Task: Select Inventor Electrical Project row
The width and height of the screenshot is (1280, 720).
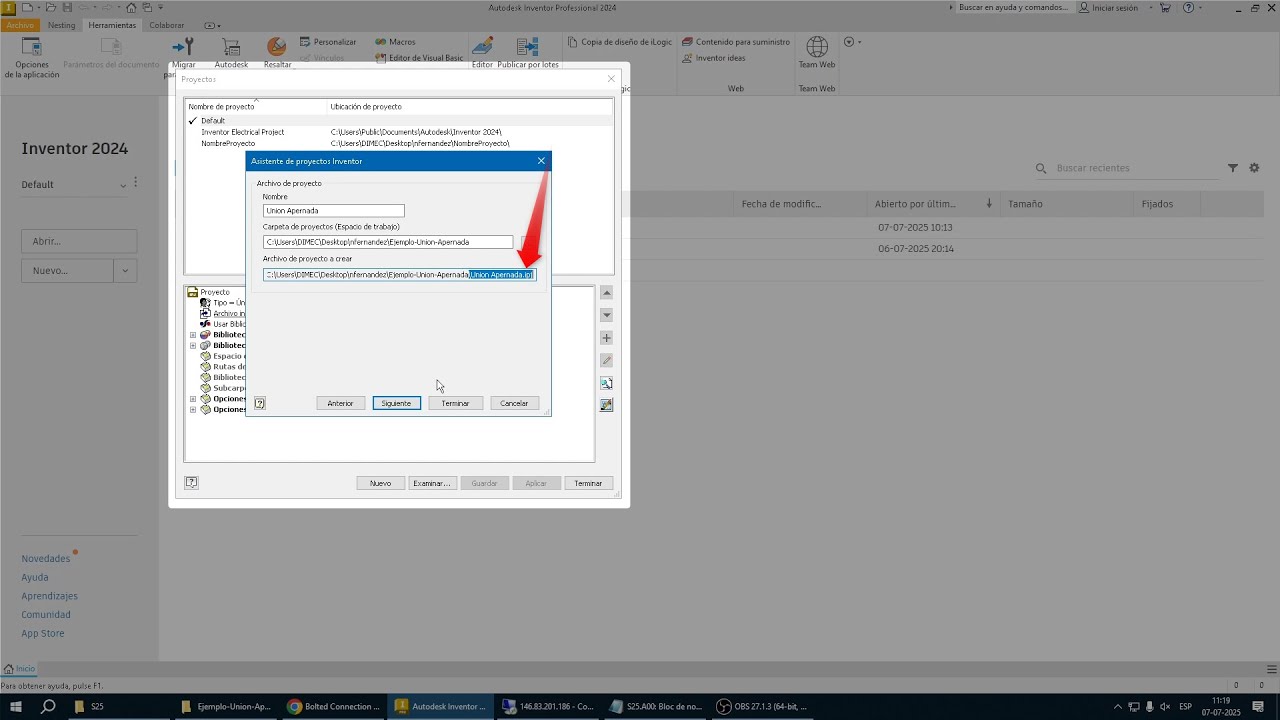Action: pyautogui.click(x=399, y=132)
